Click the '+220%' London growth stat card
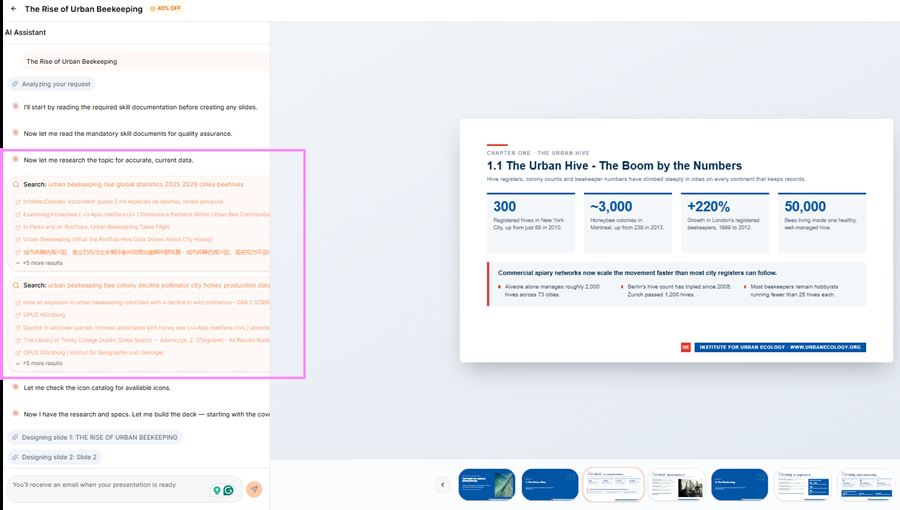The image size is (900, 510). point(724,223)
